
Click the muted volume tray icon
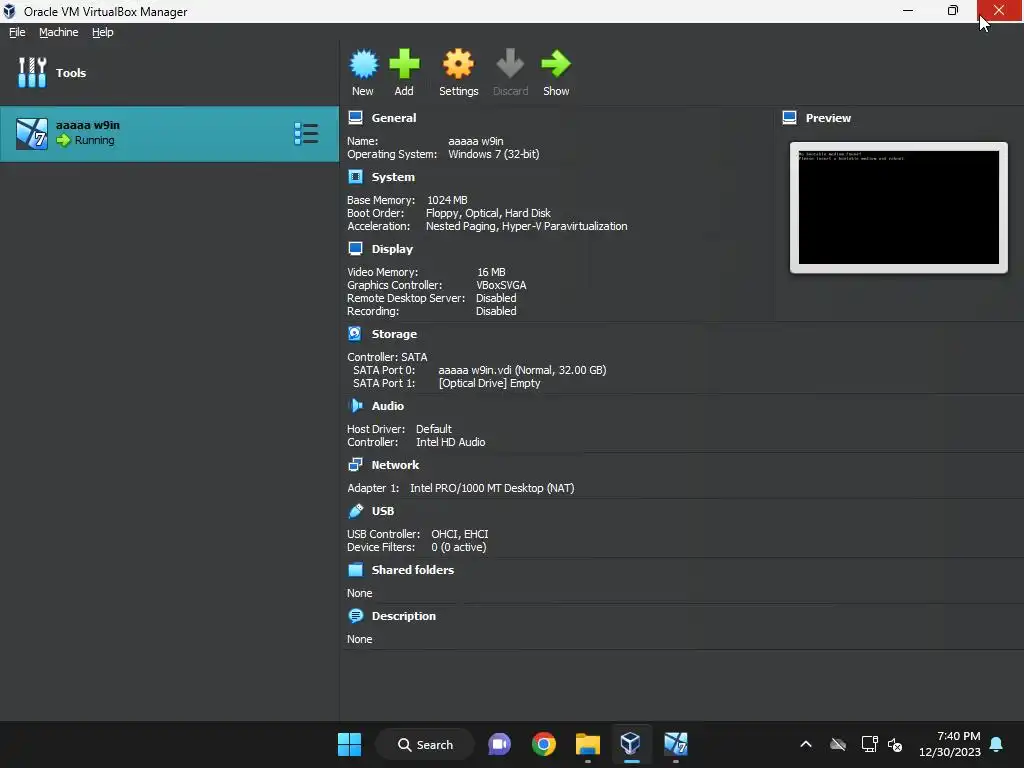[895, 744]
